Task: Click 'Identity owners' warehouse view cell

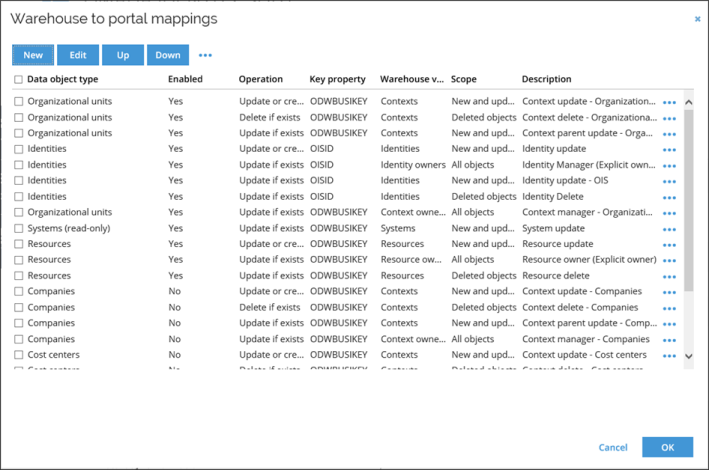Action: coord(413,165)
